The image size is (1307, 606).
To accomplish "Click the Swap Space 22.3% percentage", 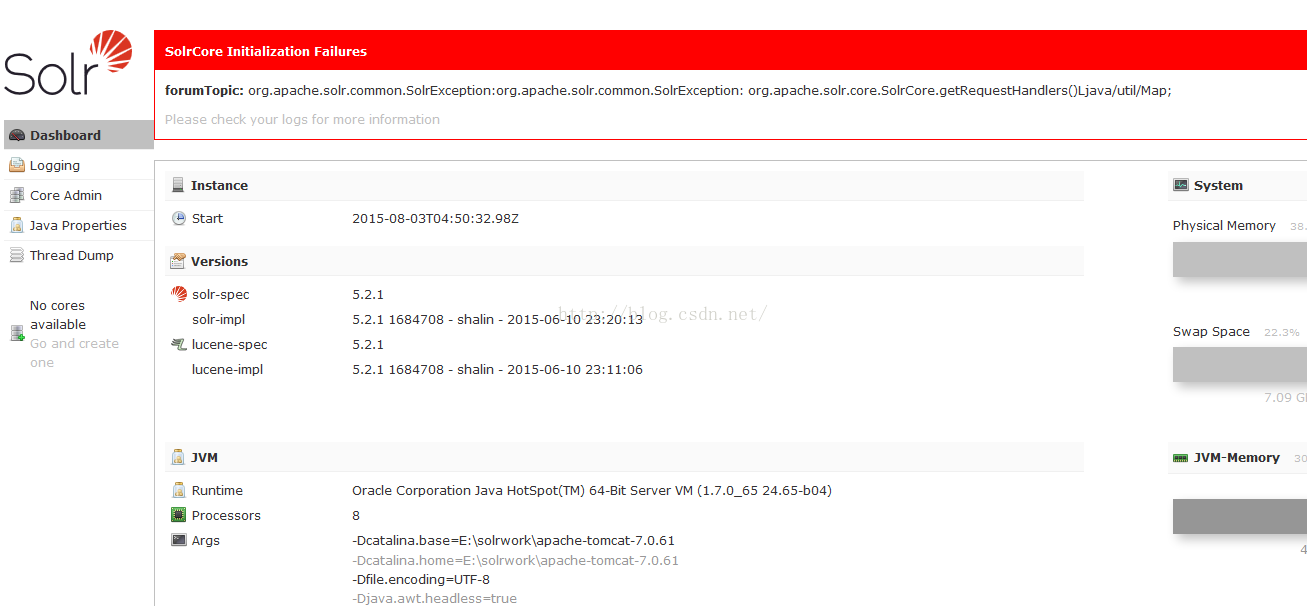I will 1282,332.
